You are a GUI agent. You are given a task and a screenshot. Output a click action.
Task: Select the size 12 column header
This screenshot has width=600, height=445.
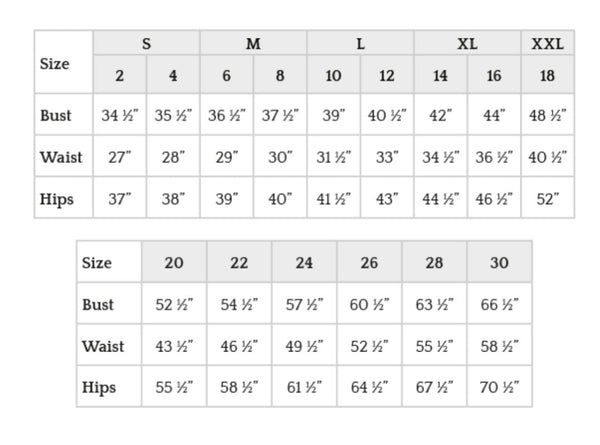click(x=387, y=76)
